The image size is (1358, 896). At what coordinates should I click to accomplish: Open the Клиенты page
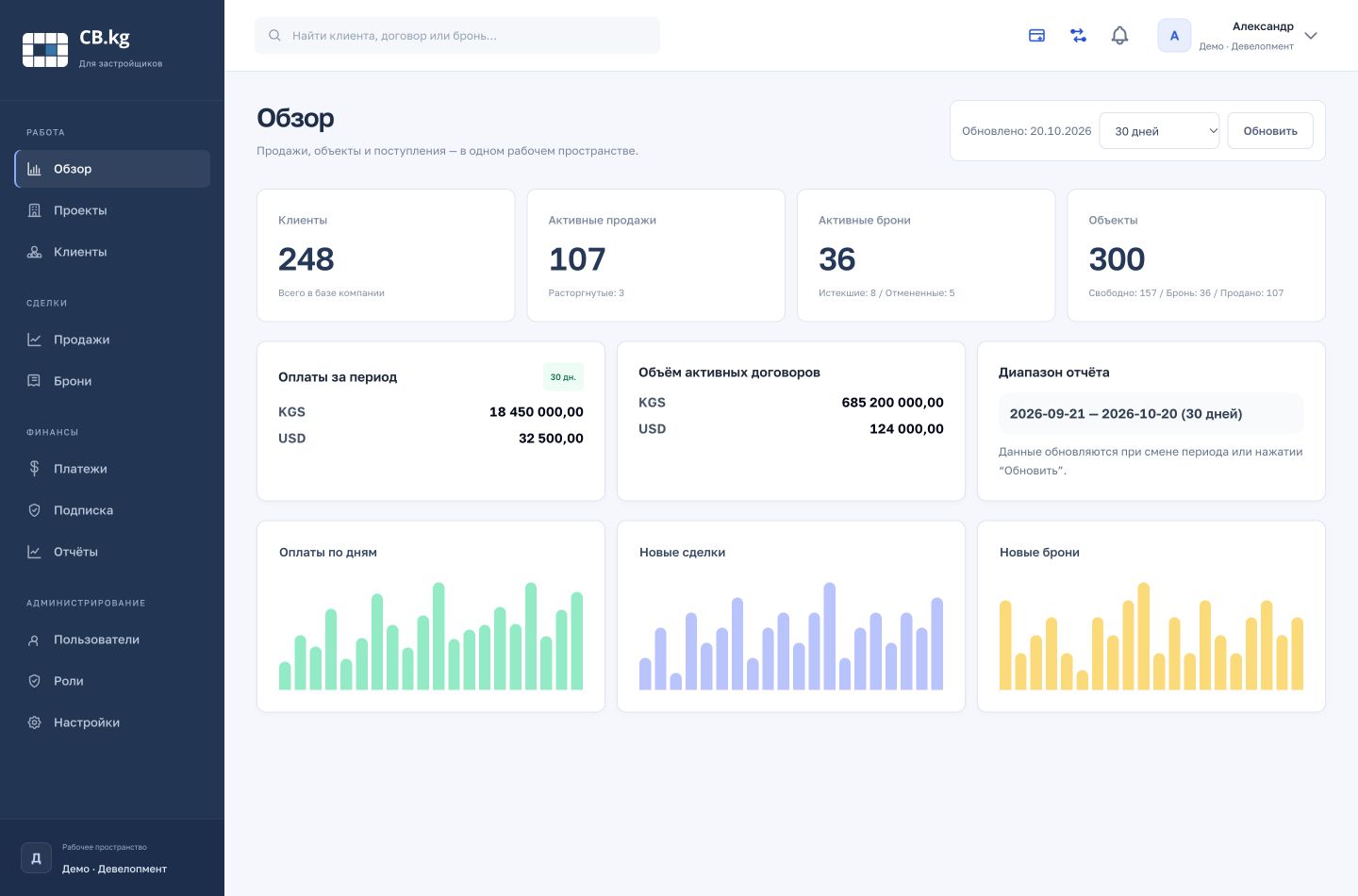pyautogui.click(x=112, y=252)
